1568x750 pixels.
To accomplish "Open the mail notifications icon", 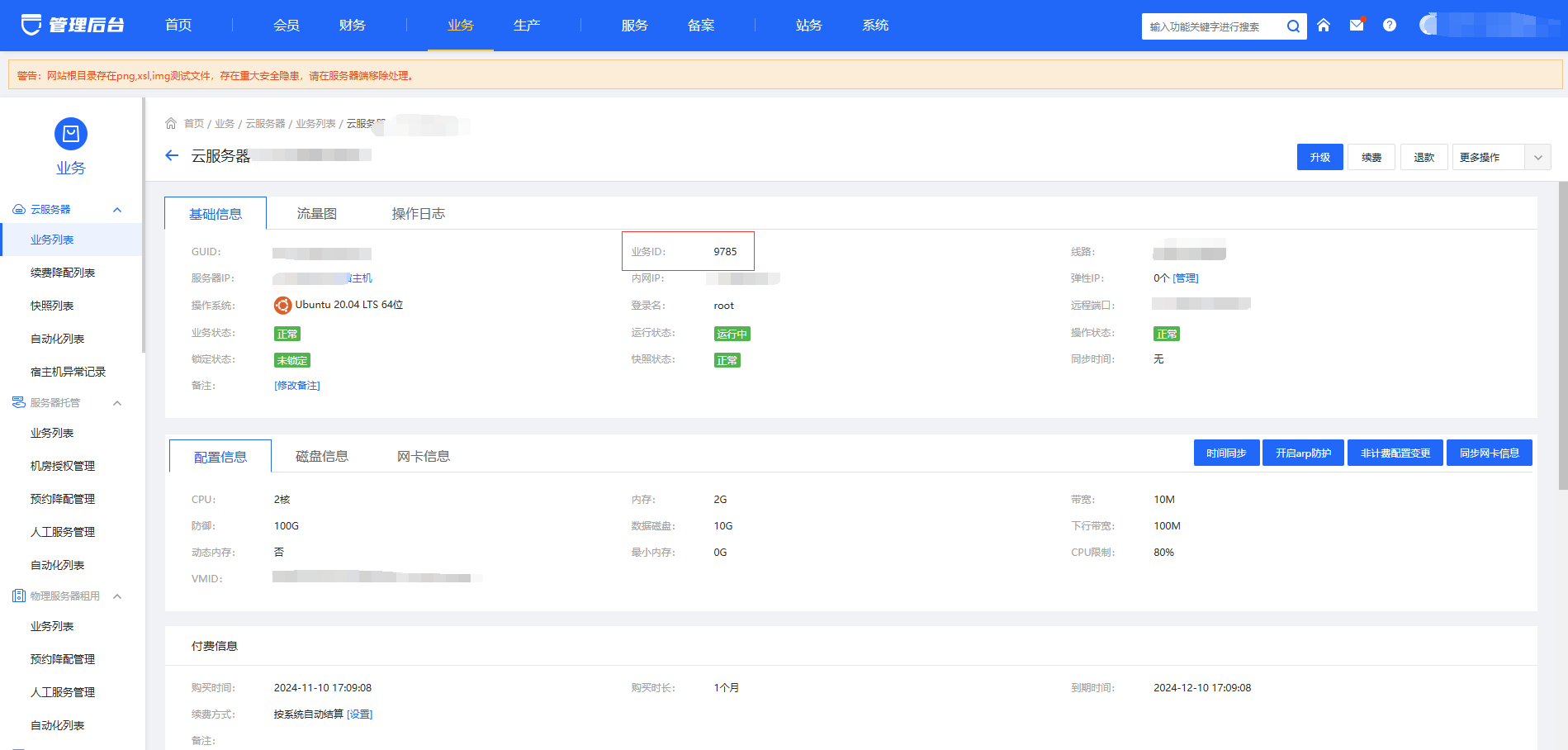I will 1357,26.
